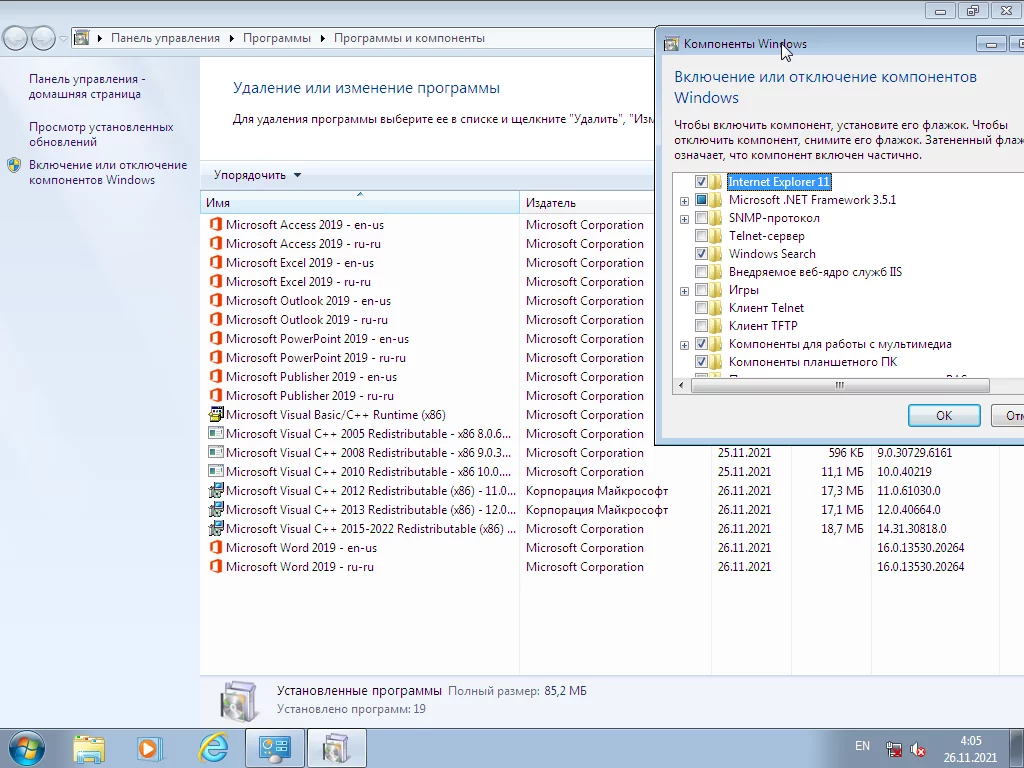
Task: Open breadcrumb arrow after Программы
Action: [x=322, y=38]
